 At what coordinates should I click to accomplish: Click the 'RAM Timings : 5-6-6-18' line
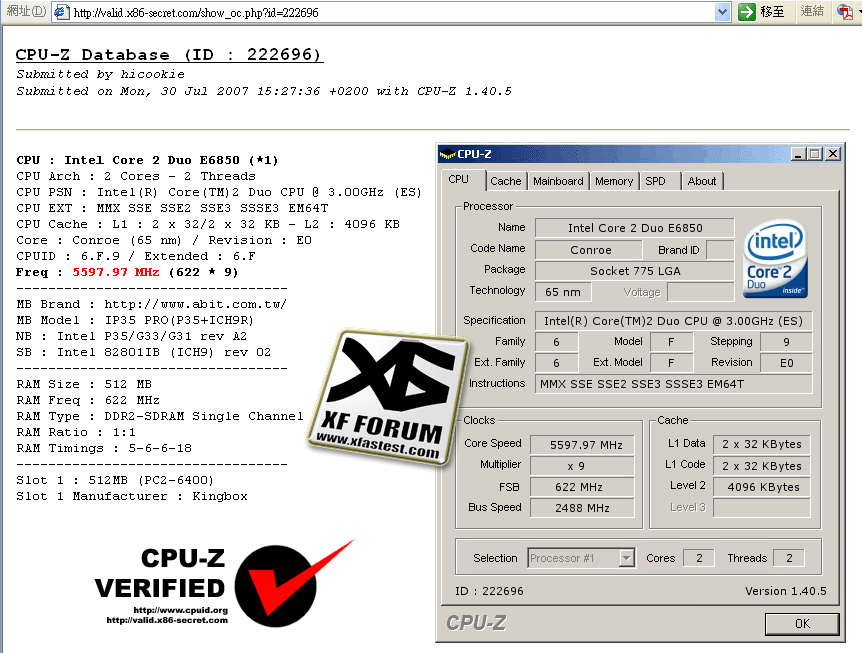pos(104,448)
